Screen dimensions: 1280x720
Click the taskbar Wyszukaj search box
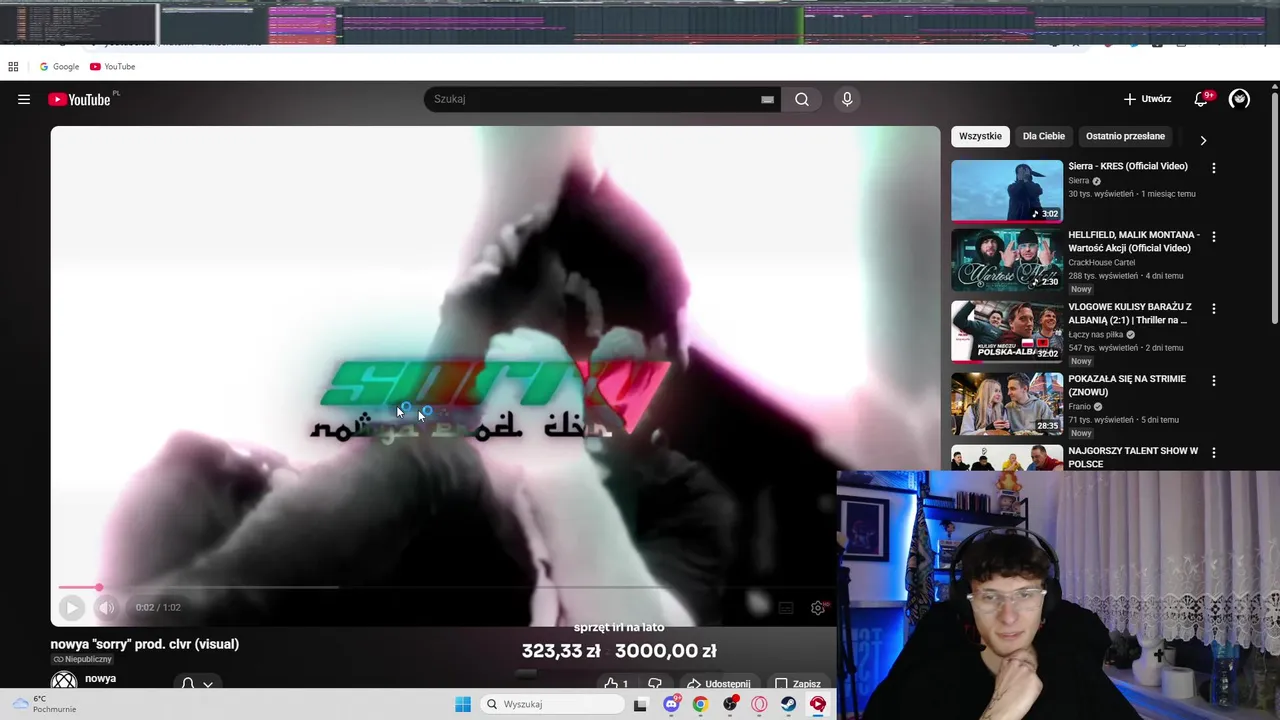tap(552, 704)
